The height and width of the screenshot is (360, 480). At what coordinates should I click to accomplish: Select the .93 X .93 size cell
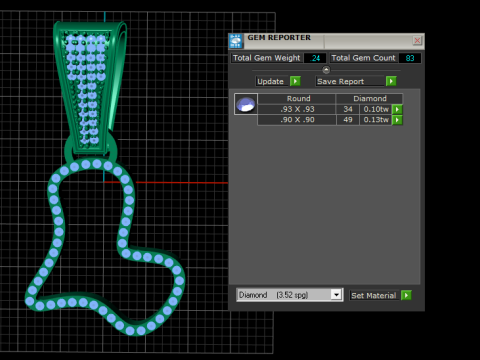[297, 109]
